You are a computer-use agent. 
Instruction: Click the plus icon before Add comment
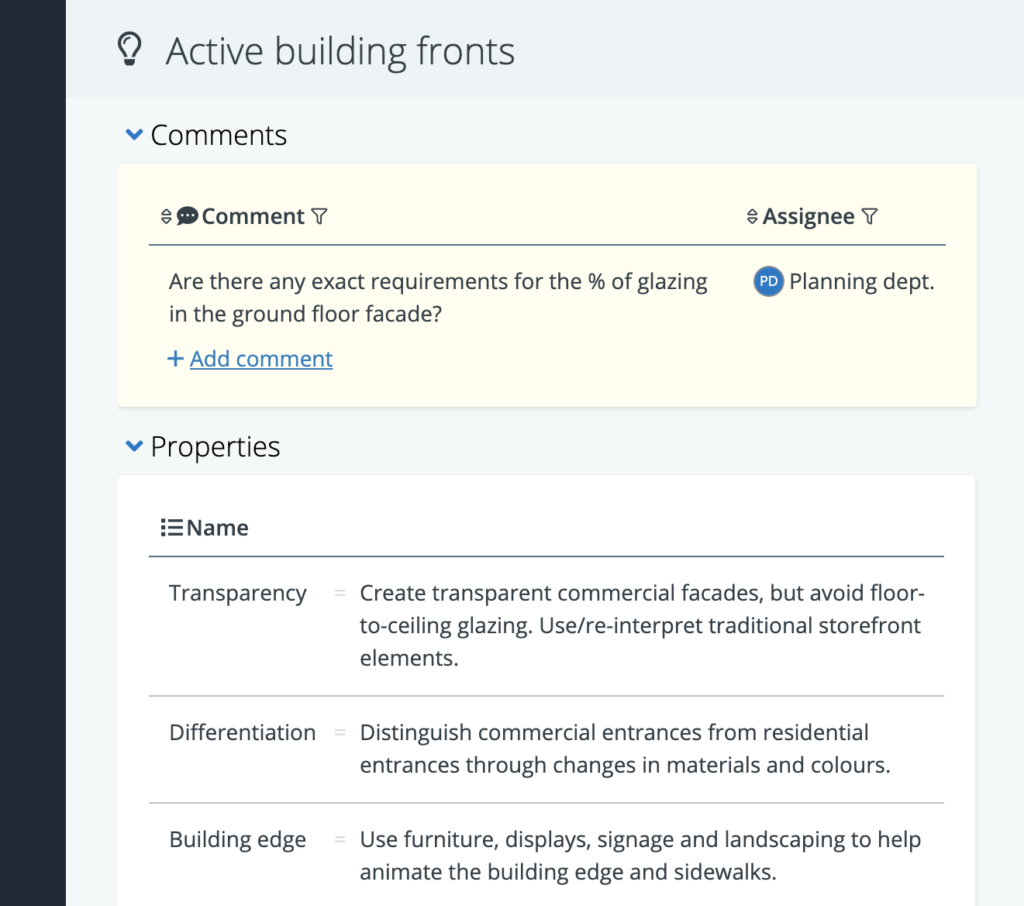point(175,359)
